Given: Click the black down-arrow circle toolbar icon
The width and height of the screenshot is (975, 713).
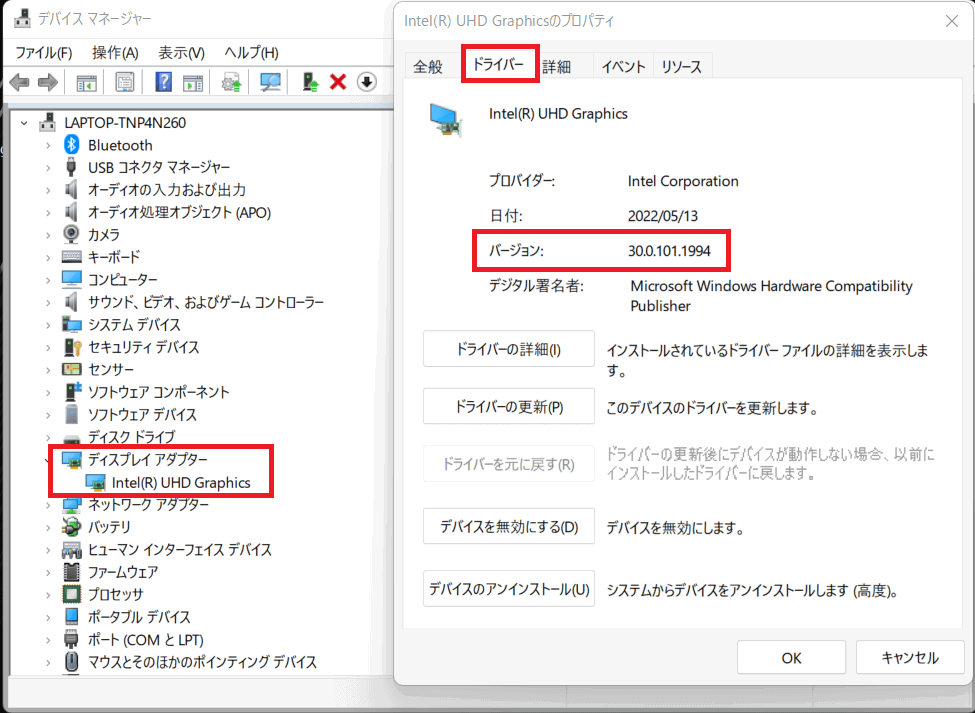Looking at the screenshot, I should tap(366, 82).
